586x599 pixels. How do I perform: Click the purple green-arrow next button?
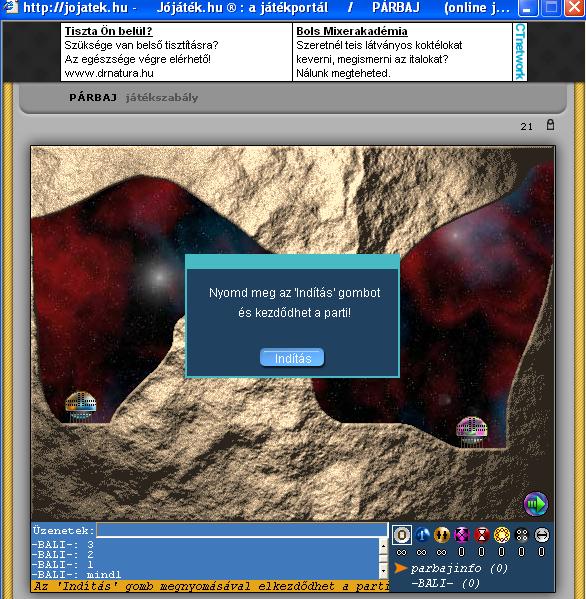(536, 504)
